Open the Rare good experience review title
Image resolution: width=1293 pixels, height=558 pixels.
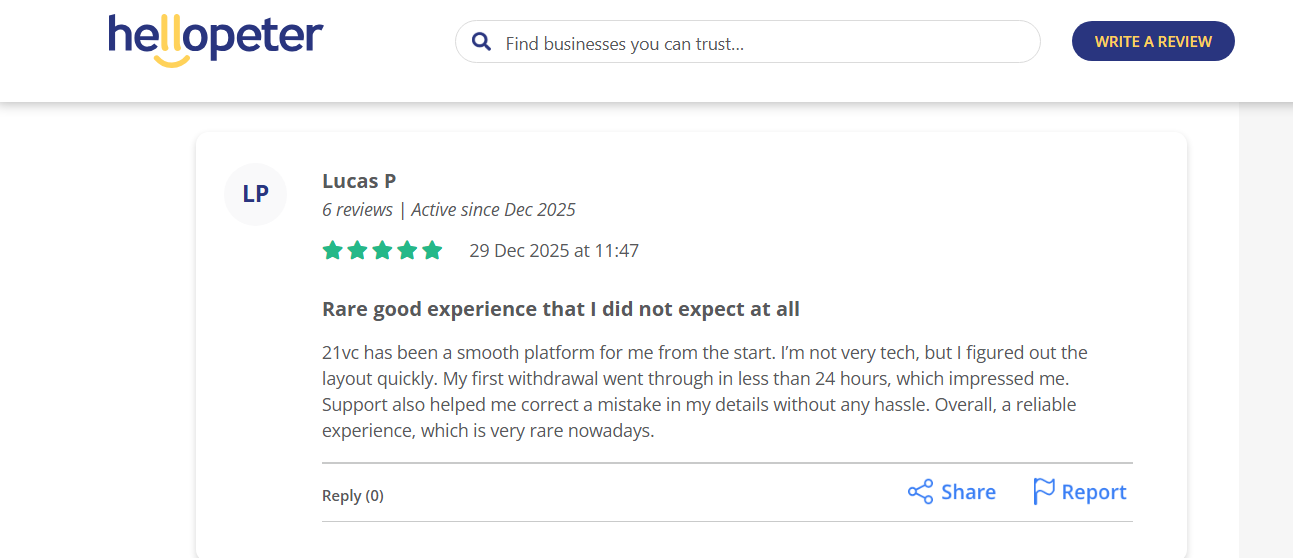coord(561,309)
